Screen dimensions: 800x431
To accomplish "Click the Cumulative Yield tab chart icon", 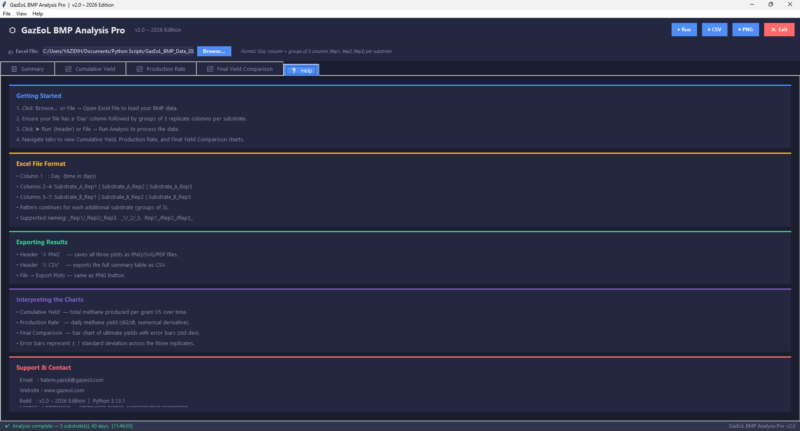I will point(67,69).
